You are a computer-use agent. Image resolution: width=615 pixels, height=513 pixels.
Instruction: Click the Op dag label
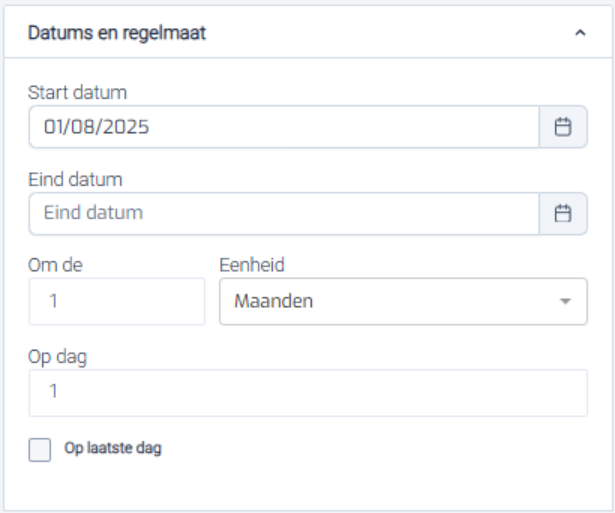(x=58, y=357)
